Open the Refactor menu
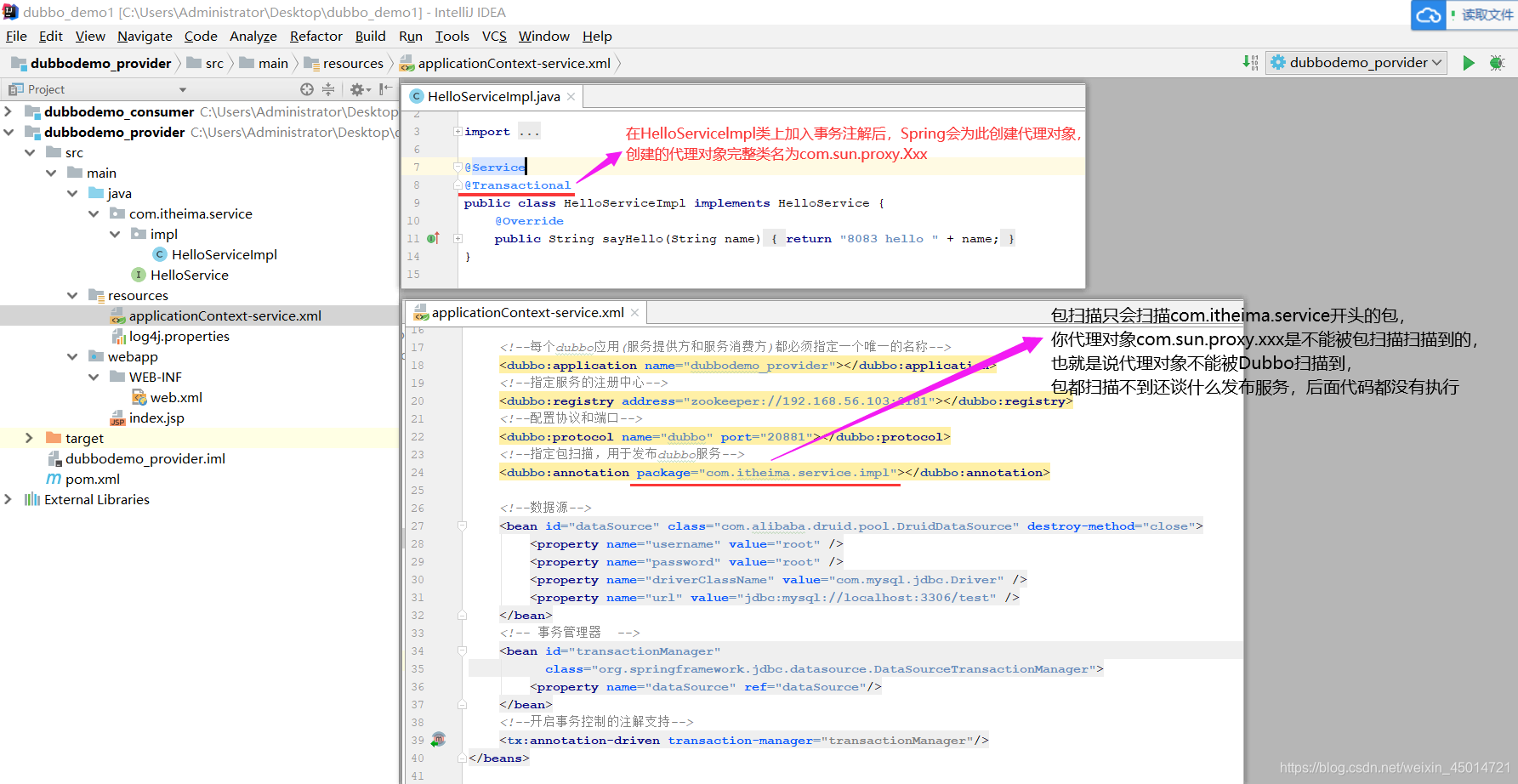This screenshot has width=1518, height=784. click(x=316, y=36)
